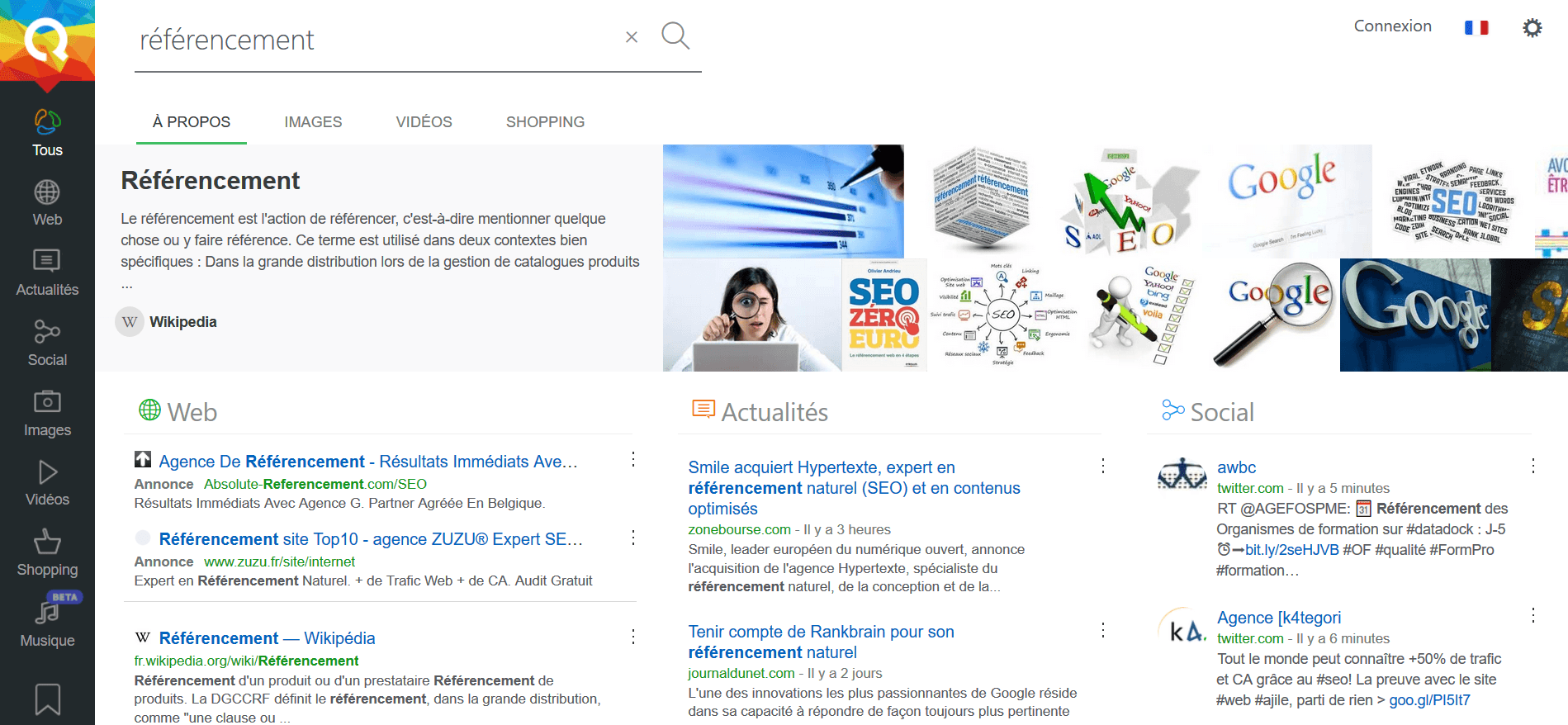Open the SEO Zéro Euro book thumbnail
Viewport: 1568px width, 725px height.
click(x=884, y=315)
